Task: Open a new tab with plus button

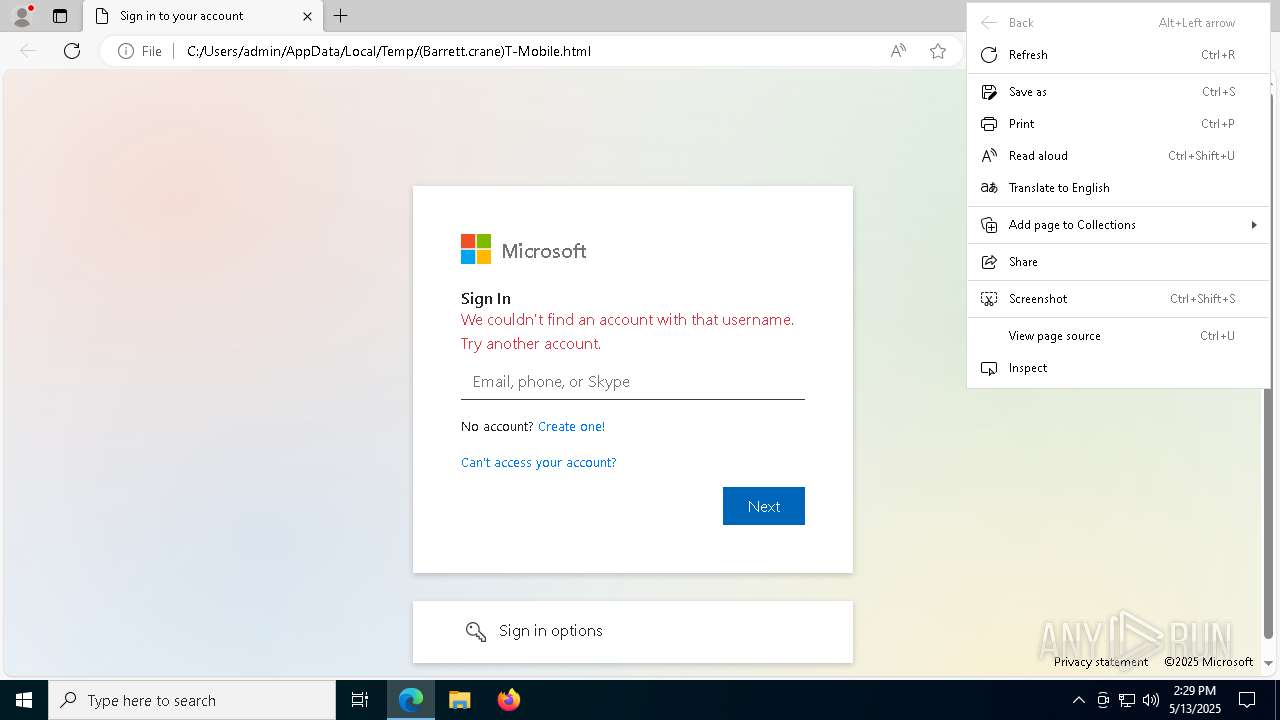Action: pos(341,16)
